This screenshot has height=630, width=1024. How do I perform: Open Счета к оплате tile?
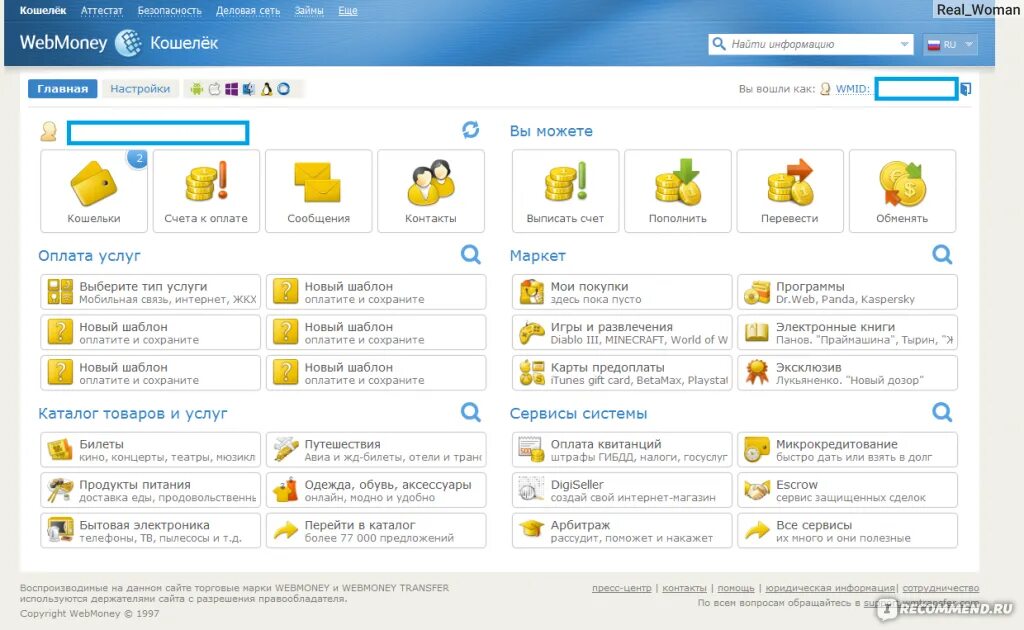tap(206, 191)
